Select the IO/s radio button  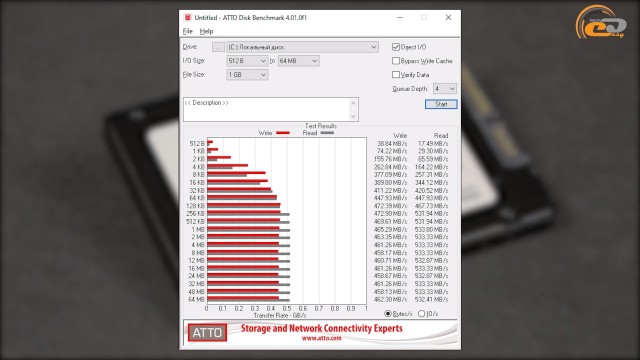(422, 313)
